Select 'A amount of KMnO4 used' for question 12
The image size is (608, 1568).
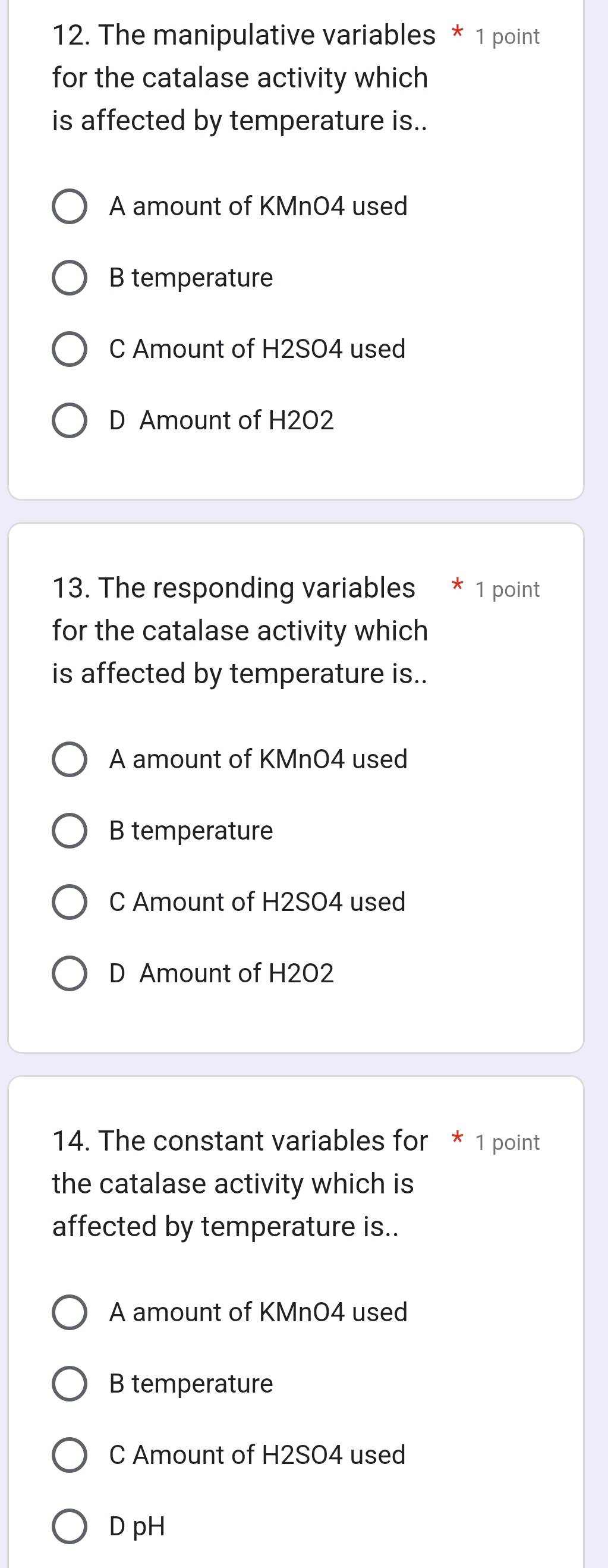[69, 206]
